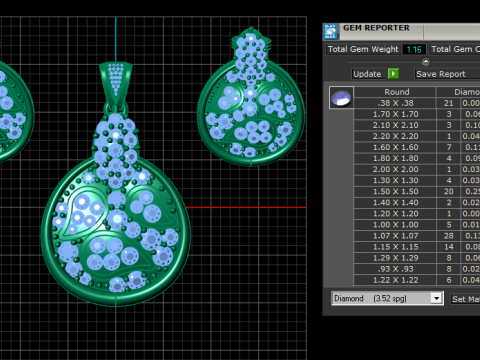
Task: Select the 1.70 X 1.70 row
Action: click(417, 114)
